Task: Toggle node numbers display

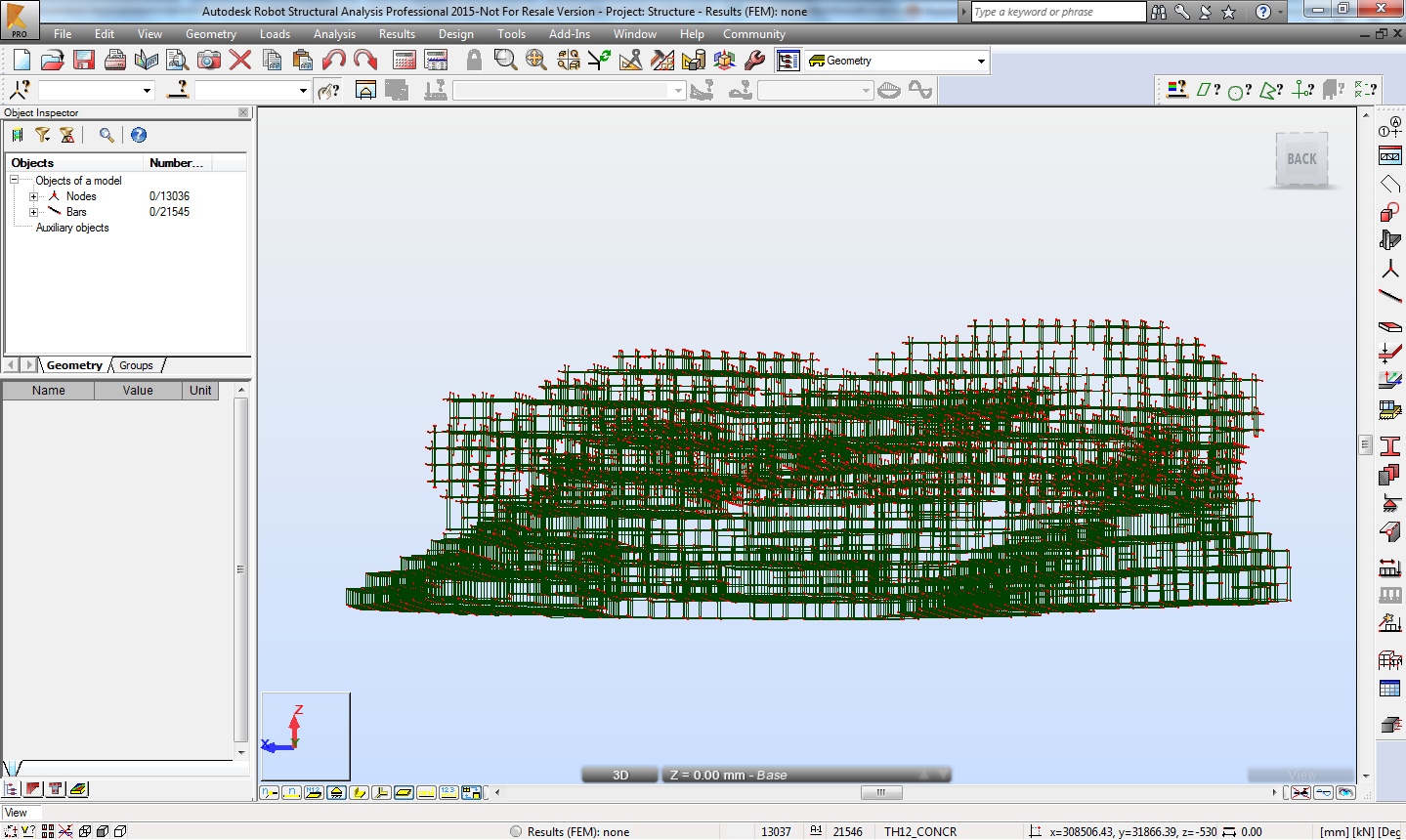Action: click(270, 792)
